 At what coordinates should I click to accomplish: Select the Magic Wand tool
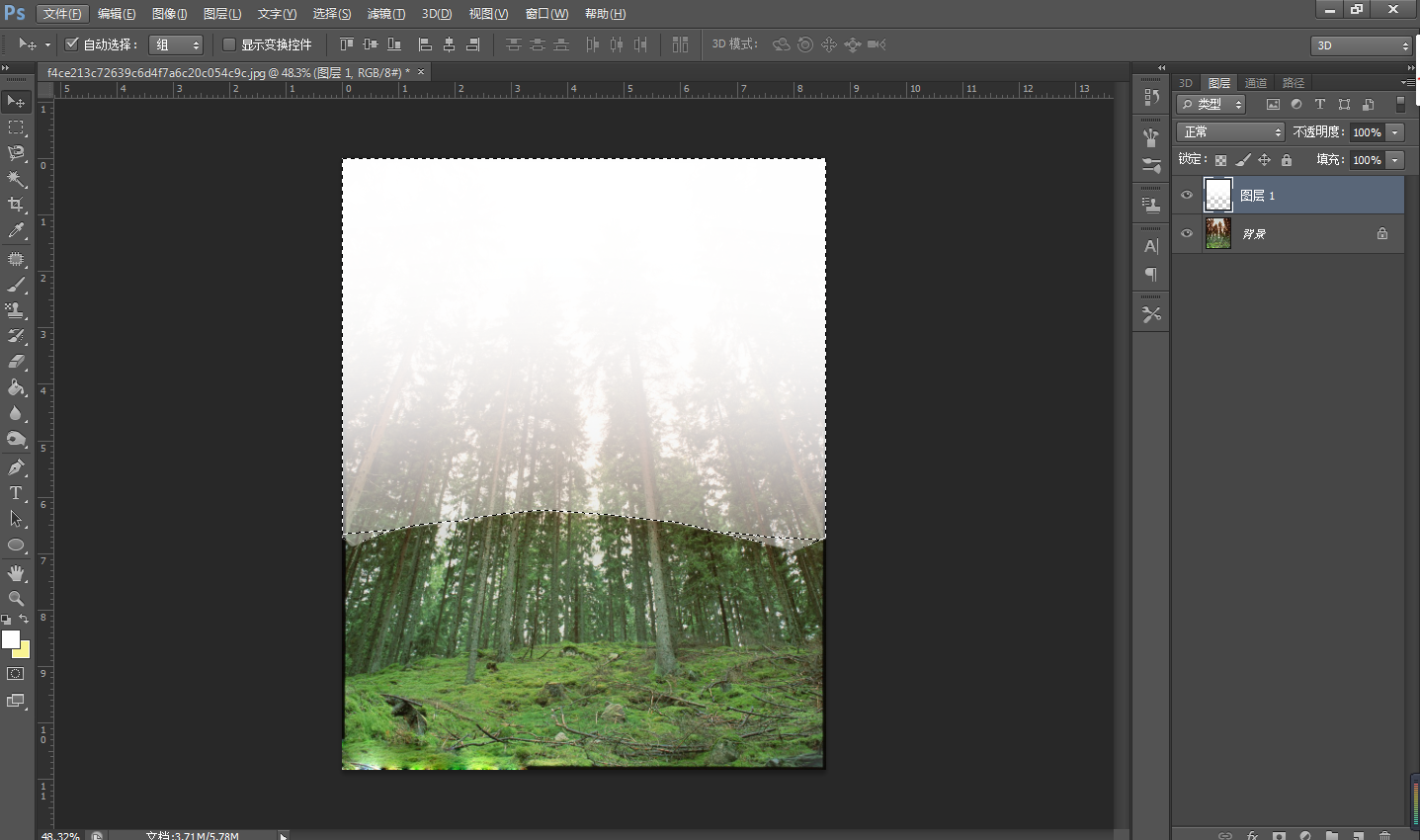[x=16, y=179]
